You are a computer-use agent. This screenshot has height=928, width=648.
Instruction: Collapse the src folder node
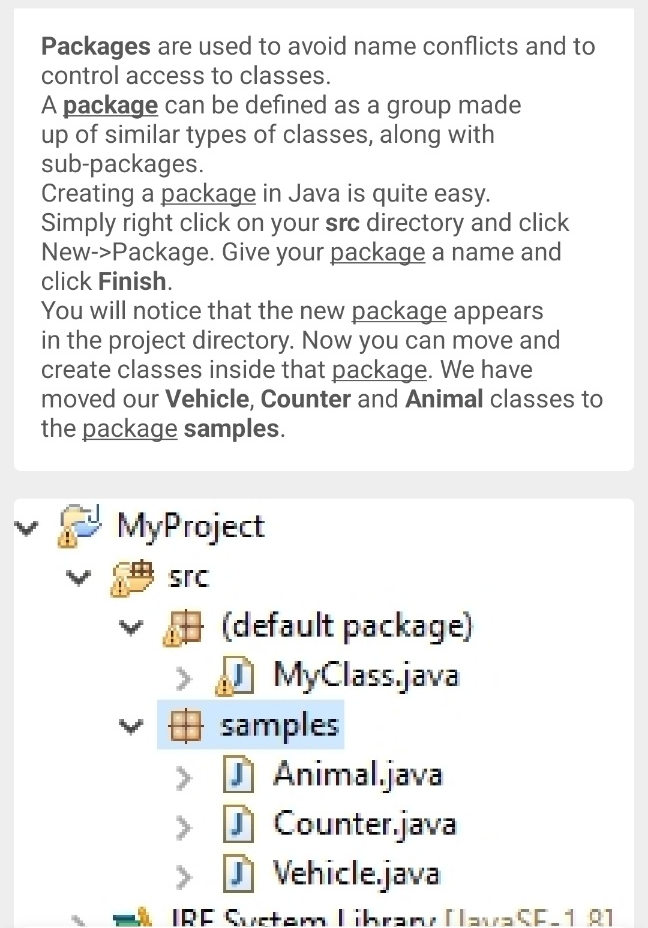[79, 576]
